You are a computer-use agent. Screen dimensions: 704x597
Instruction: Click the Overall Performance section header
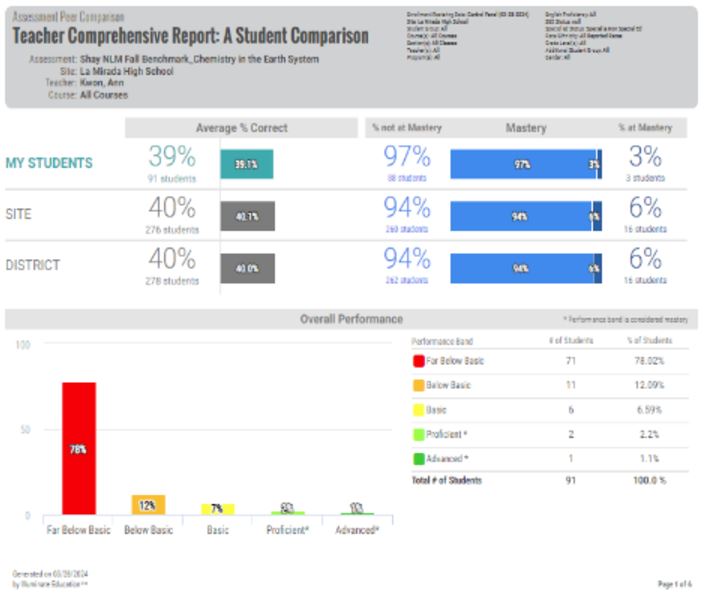351,319
